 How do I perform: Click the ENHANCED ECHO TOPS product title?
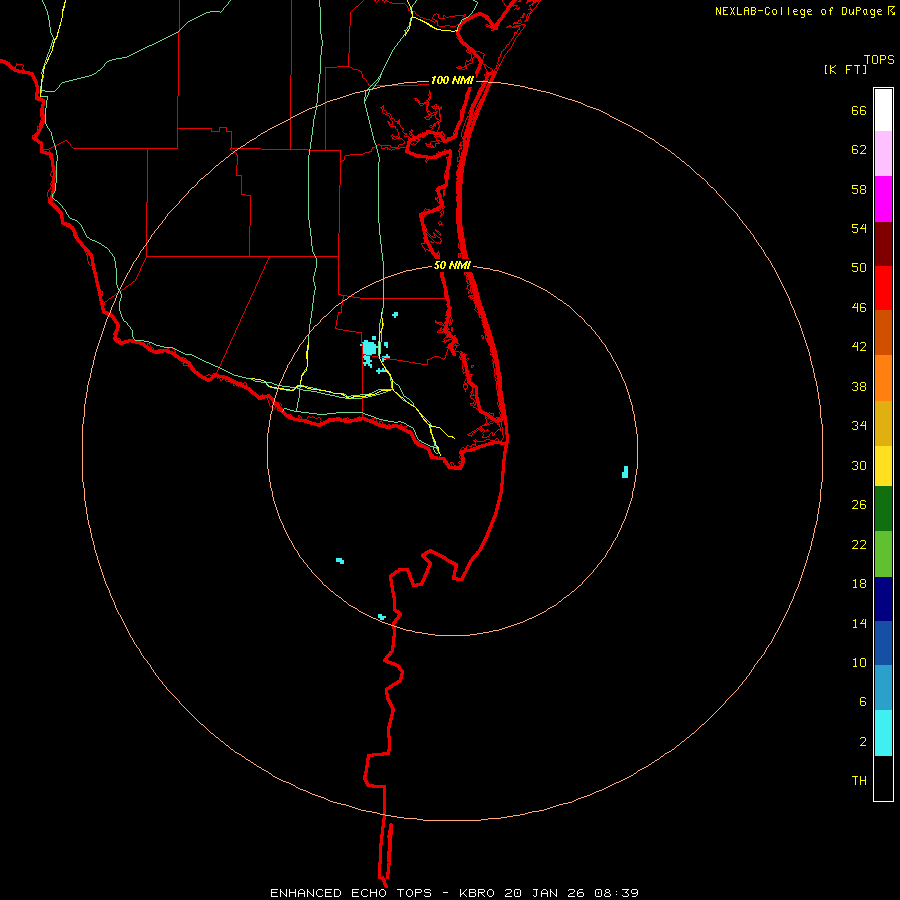351,893
